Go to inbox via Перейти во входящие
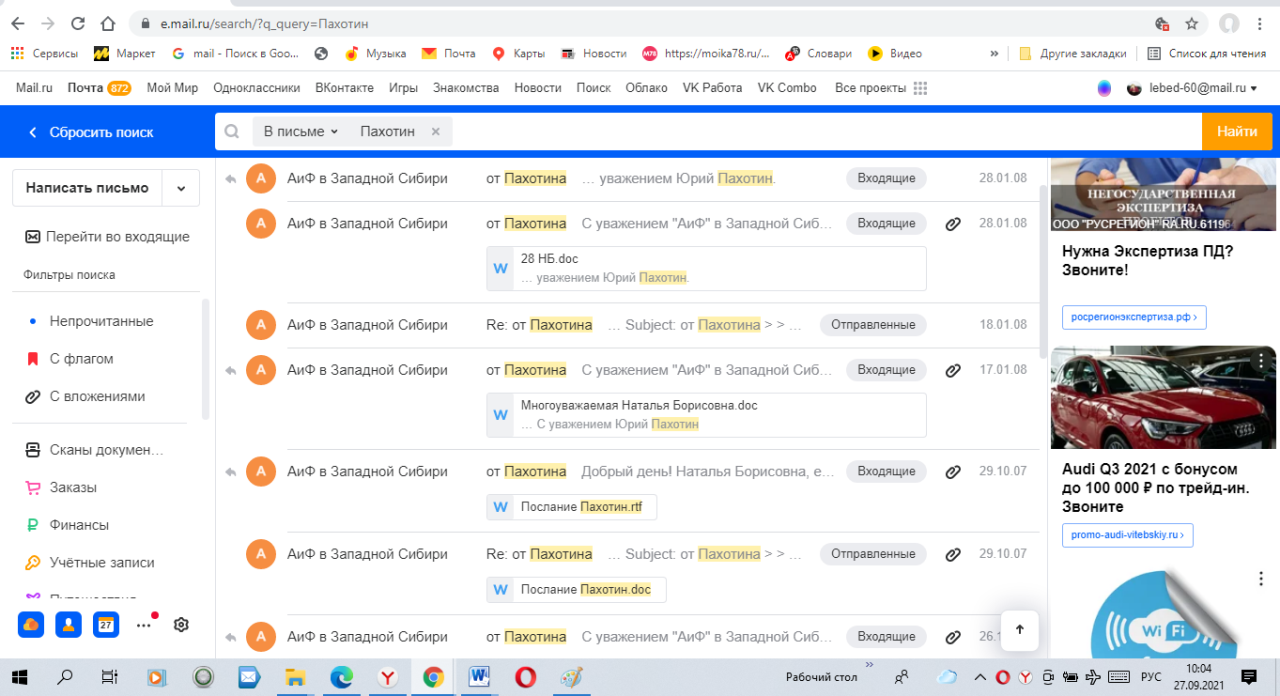This screenshot has height=696, width=1280. pos(106,237)
